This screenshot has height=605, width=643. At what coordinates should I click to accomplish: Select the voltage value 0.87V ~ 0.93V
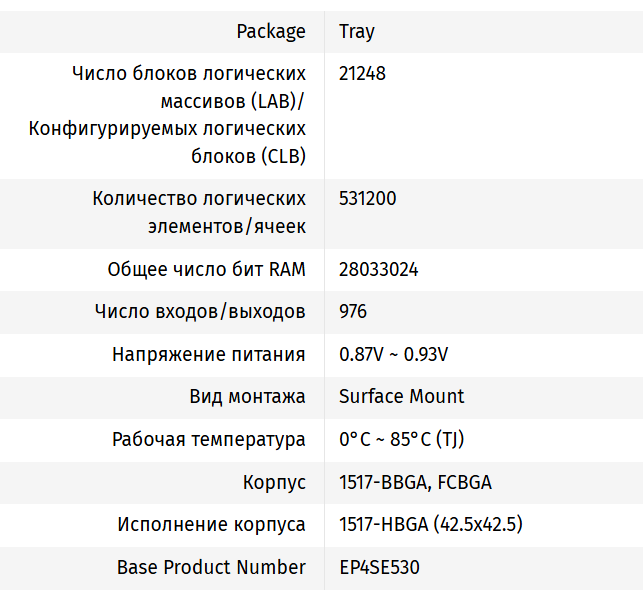(393, 354)
